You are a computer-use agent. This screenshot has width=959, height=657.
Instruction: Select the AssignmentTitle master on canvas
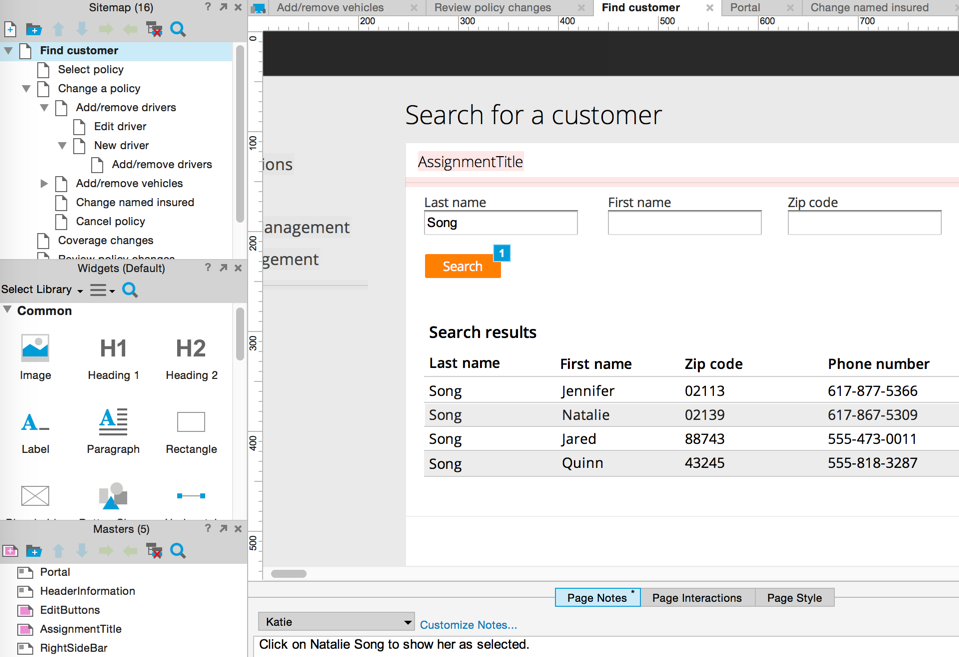tap(470, 161)
